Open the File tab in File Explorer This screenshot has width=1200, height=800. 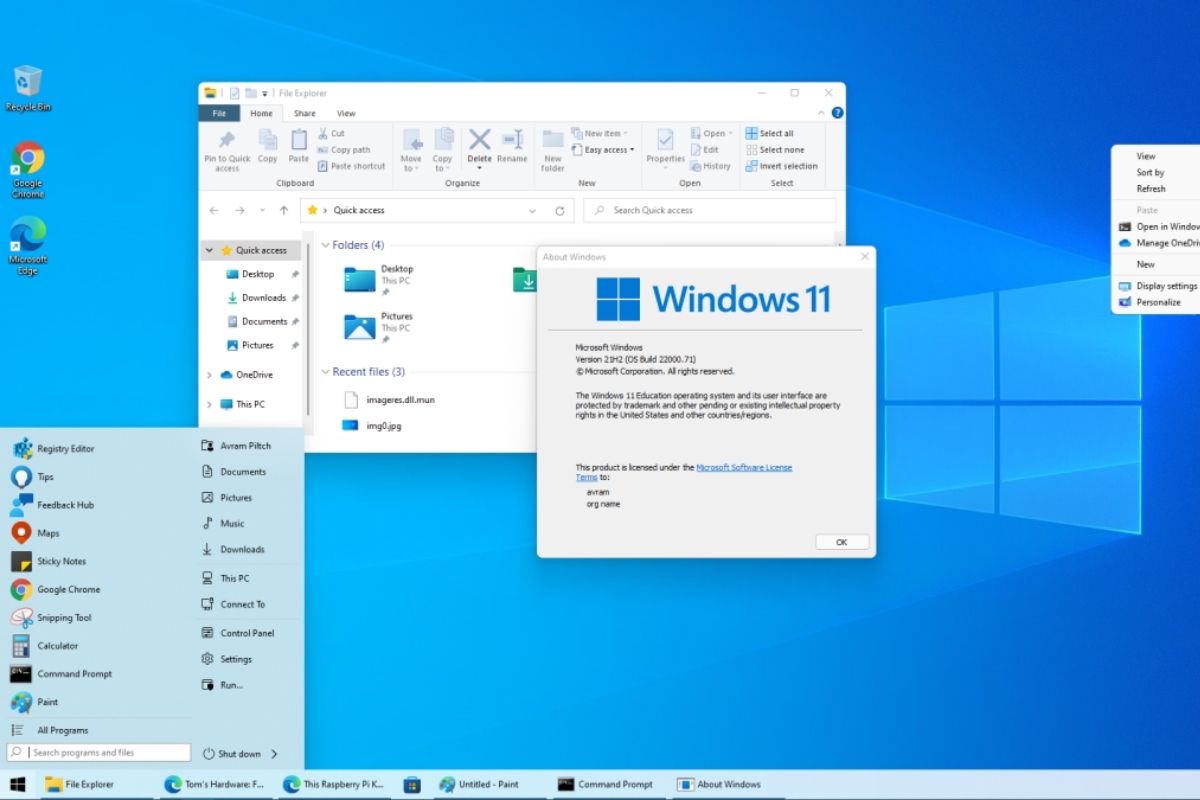219,114
